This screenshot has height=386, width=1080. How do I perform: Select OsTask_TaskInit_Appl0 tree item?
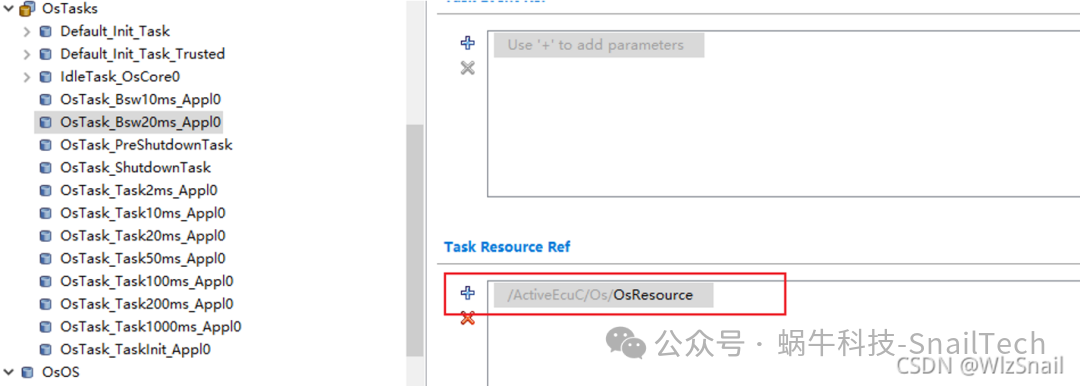(x=135, y=349)
